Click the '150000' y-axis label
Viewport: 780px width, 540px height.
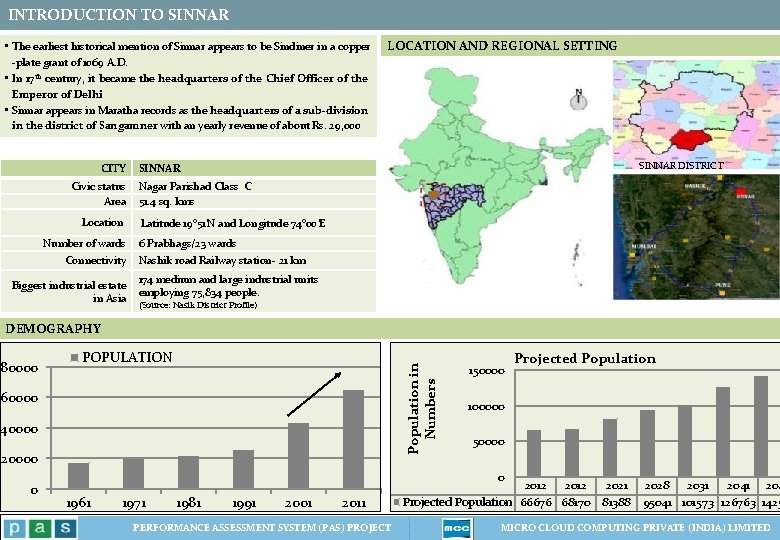pyautogui.click(x=487, y=371)
